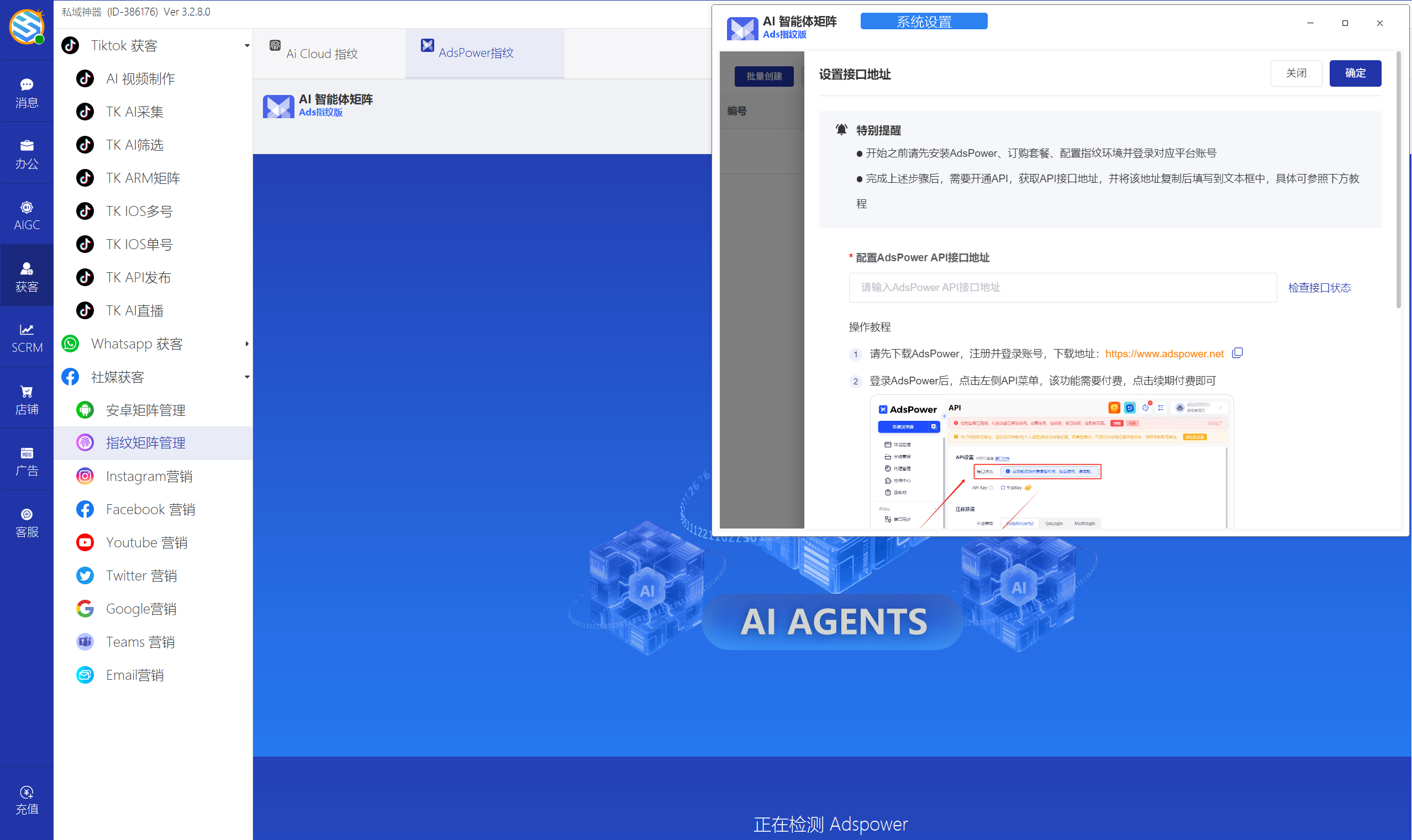Click the AdsPower API address input field
The image size is (1412, 840).
(1062, 288)
